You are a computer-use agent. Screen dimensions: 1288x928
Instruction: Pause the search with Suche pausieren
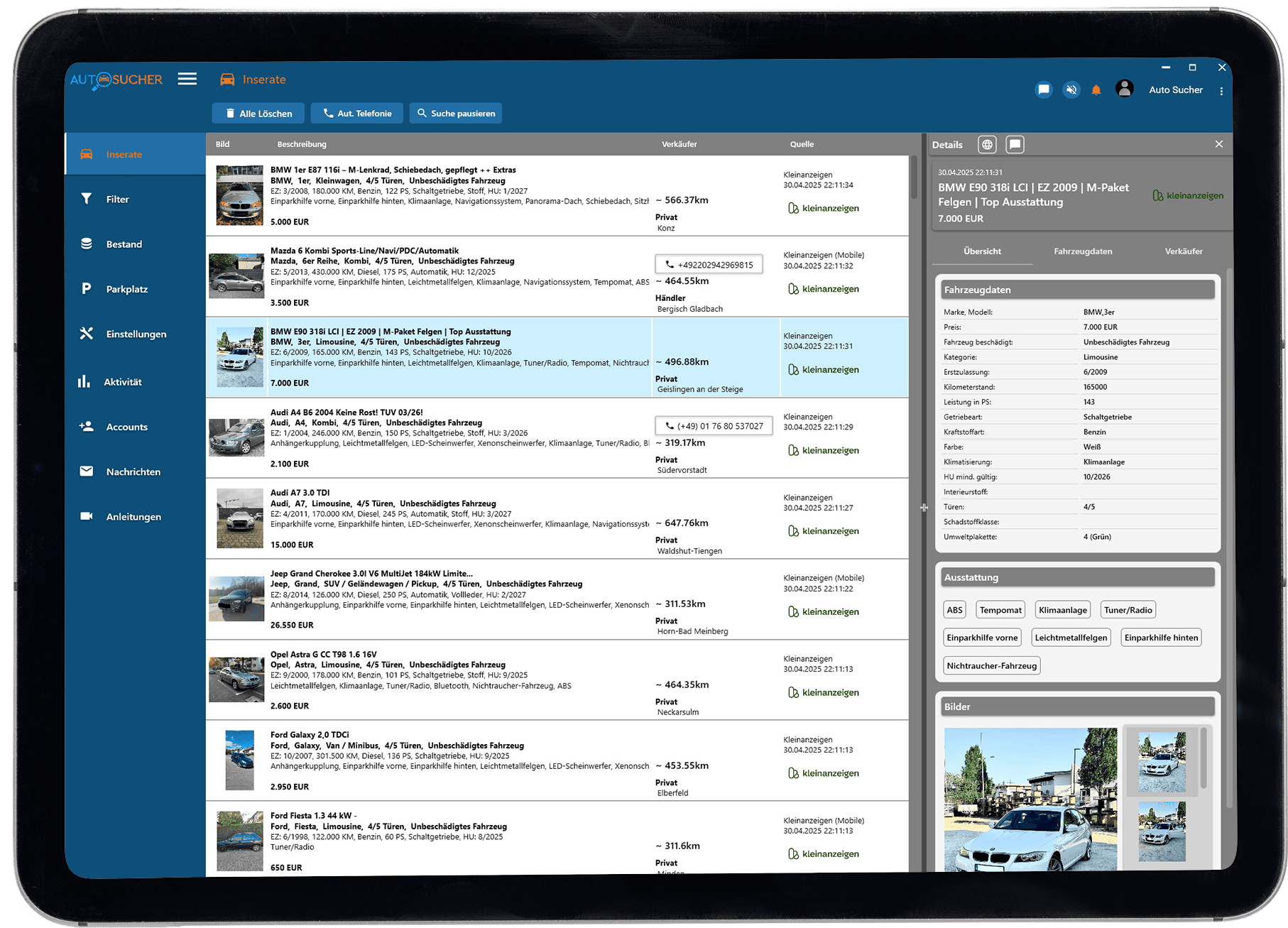pyautogui.click(x=455, y=113)
